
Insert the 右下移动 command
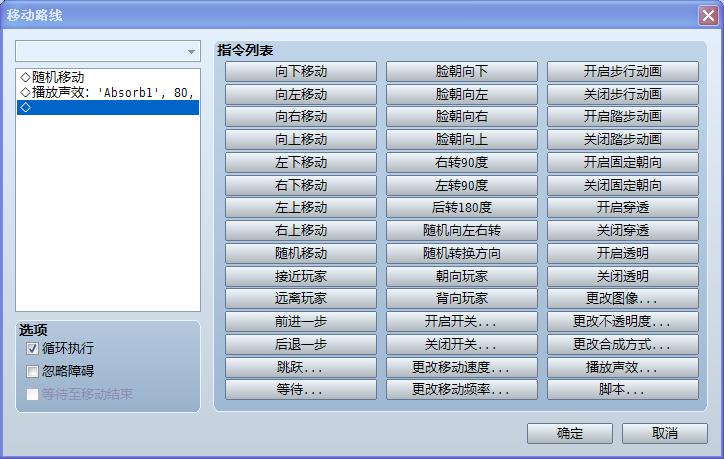[x=301, y=185]
